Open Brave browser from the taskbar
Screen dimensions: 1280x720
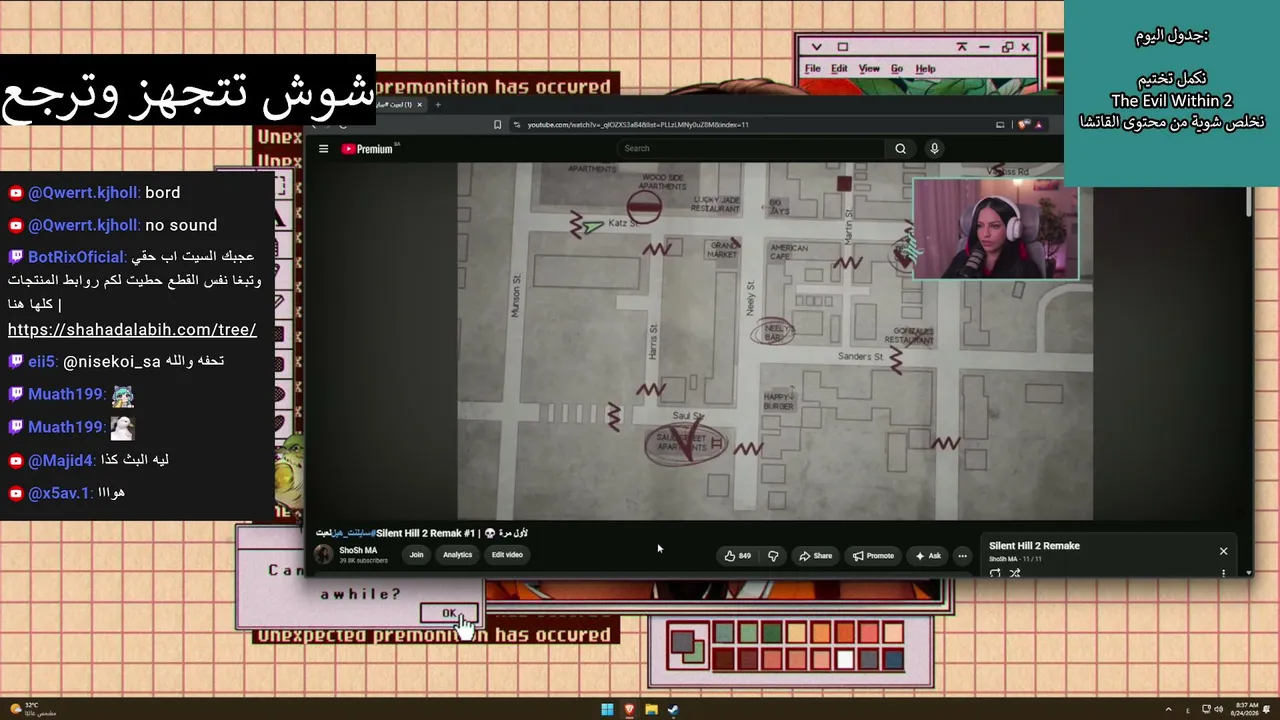point(629,710)
